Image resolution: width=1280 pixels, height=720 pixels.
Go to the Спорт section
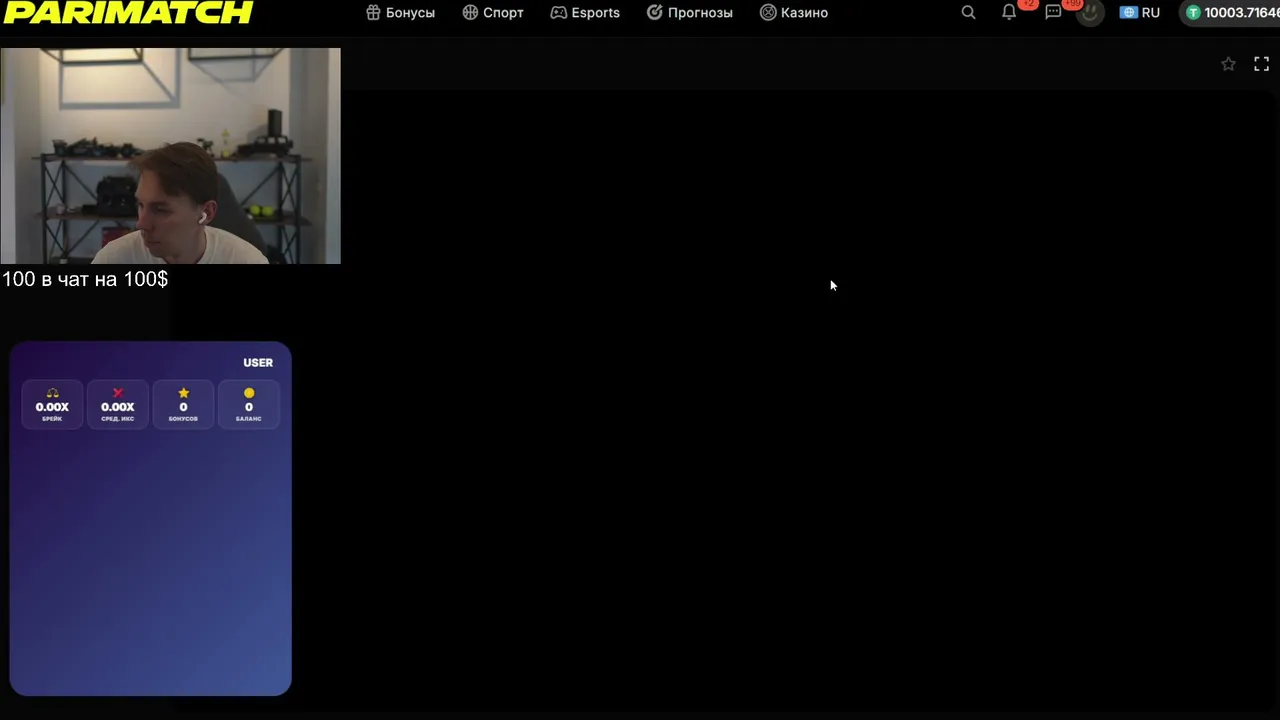tap(493, 13)
